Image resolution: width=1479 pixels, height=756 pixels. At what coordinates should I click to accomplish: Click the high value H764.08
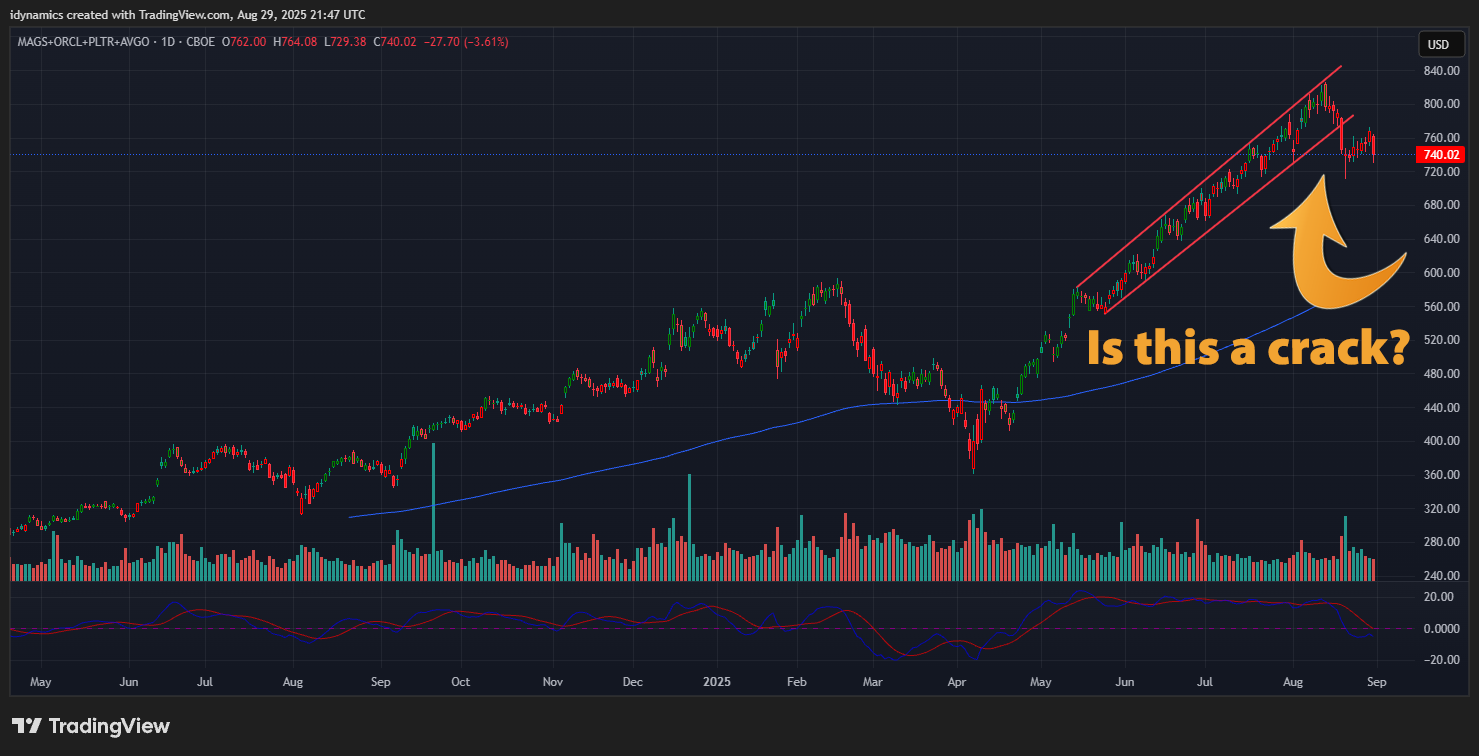pyautogui.click(x=295, y=42)
